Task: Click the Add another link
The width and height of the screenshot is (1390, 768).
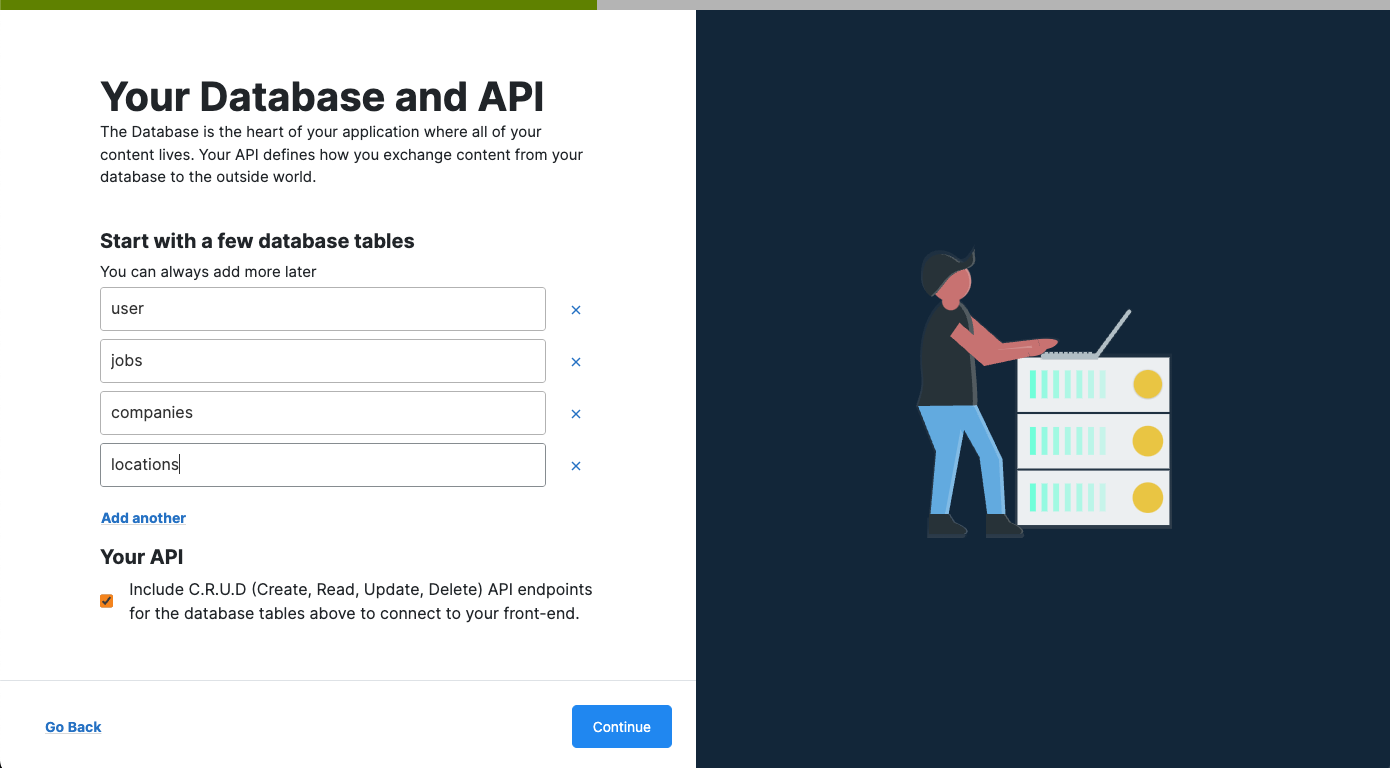Action: (x=143, y=518)
